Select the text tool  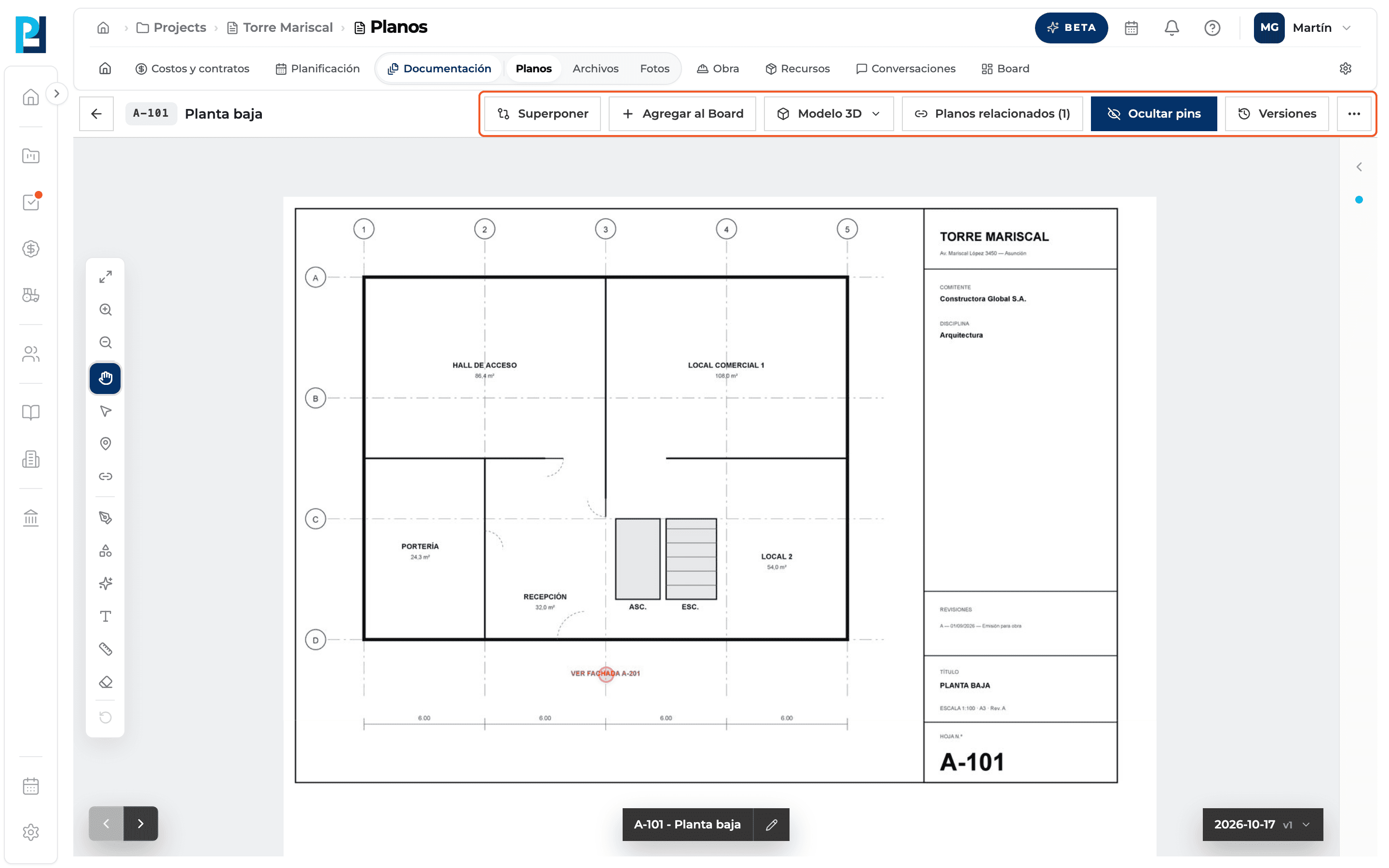pyautogui.click(x=106, y=617)
